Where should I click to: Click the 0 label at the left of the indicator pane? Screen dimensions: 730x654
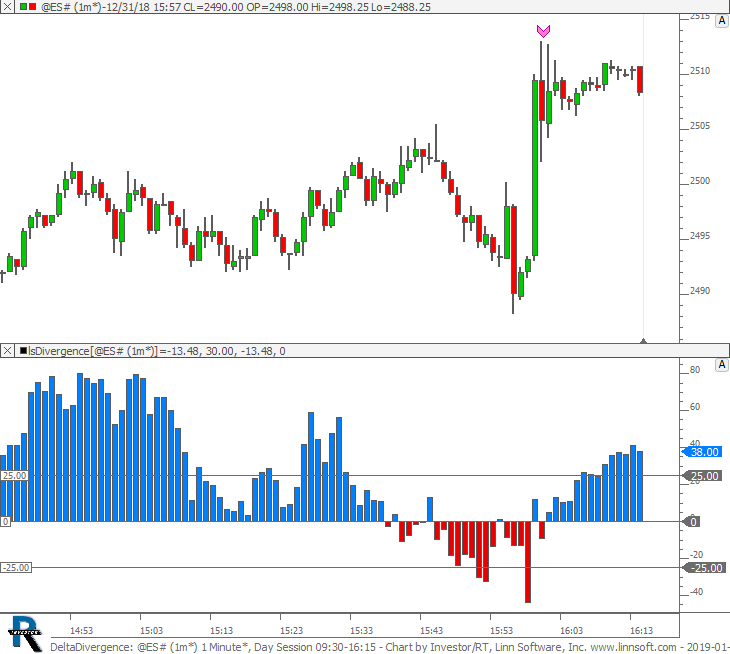tap(5, 522)
